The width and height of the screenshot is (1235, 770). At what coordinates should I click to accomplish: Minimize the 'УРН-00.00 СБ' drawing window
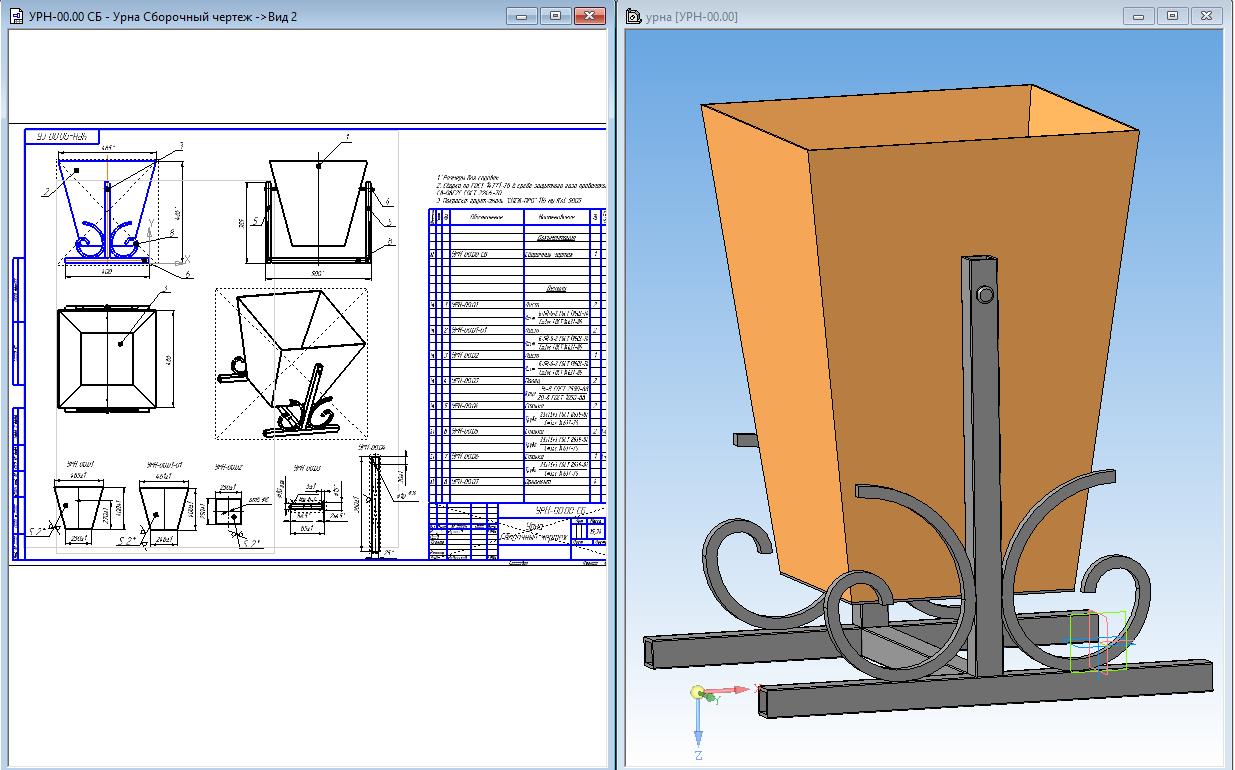[x=523, y=16]
